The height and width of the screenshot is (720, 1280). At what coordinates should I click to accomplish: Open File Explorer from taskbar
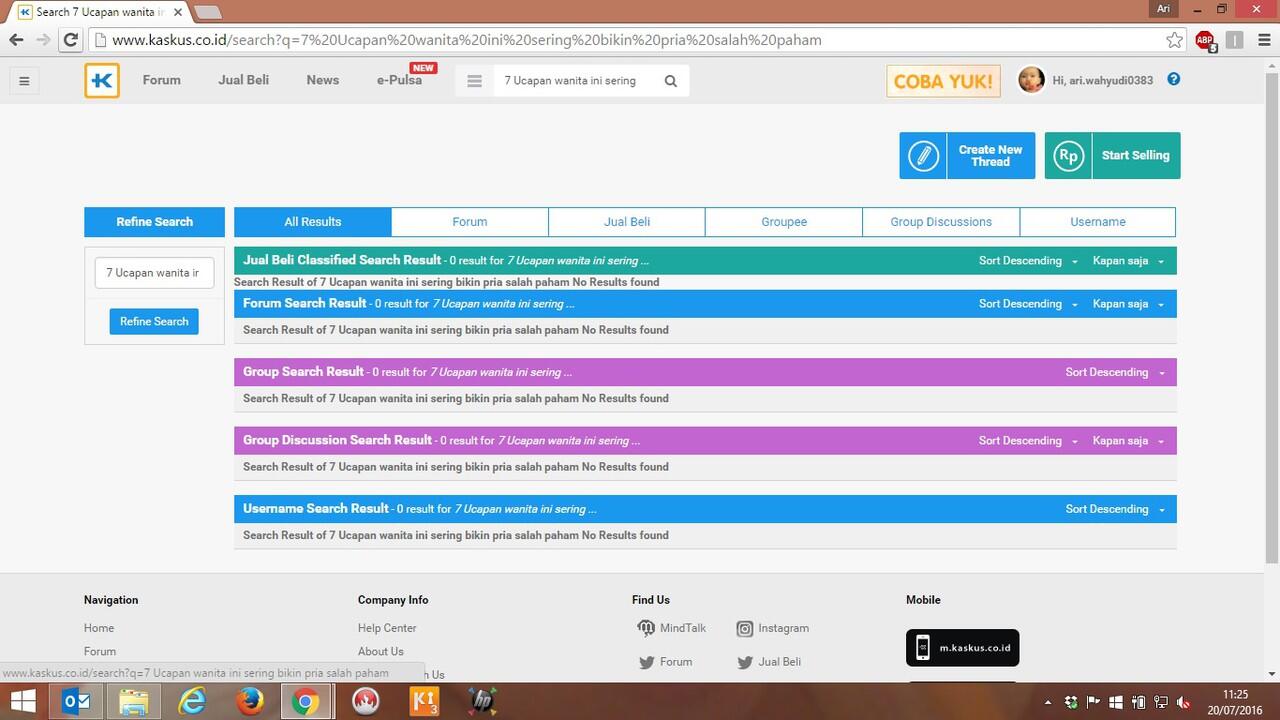pyautogui.click(x=134, y=702)
